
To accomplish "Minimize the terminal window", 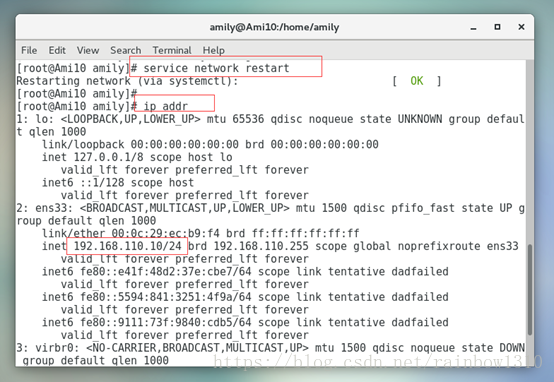I will tap(473, 27).
